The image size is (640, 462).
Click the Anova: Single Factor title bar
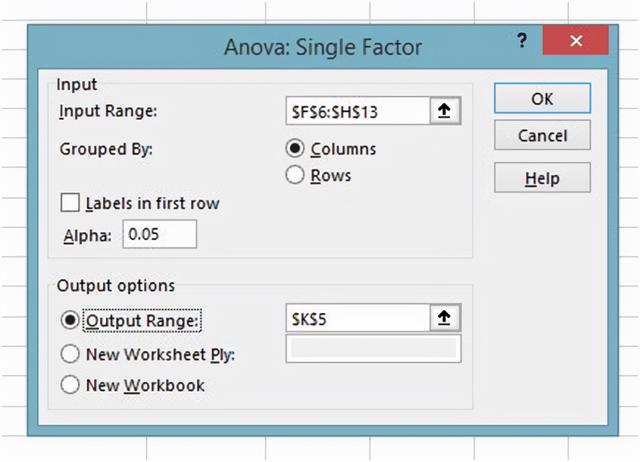point(300,46)
